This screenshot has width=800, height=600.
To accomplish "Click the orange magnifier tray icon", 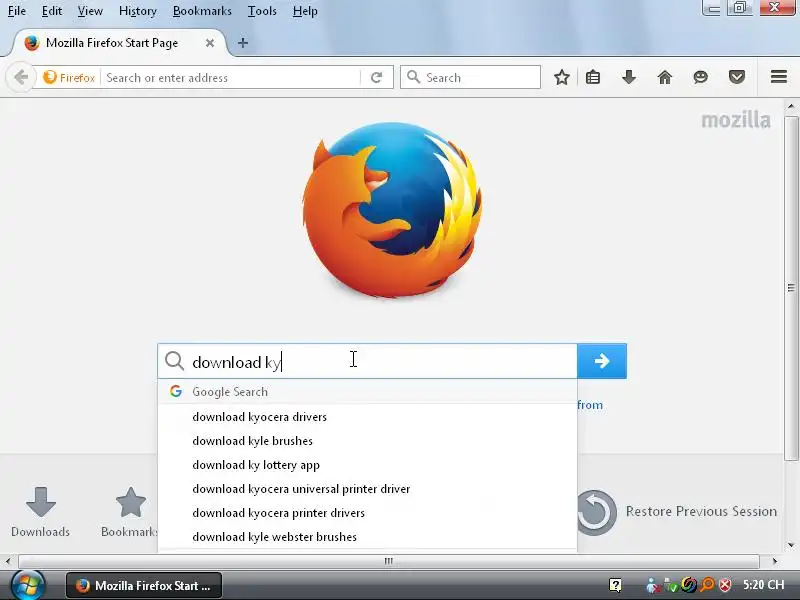I will [x=707, y=585].
